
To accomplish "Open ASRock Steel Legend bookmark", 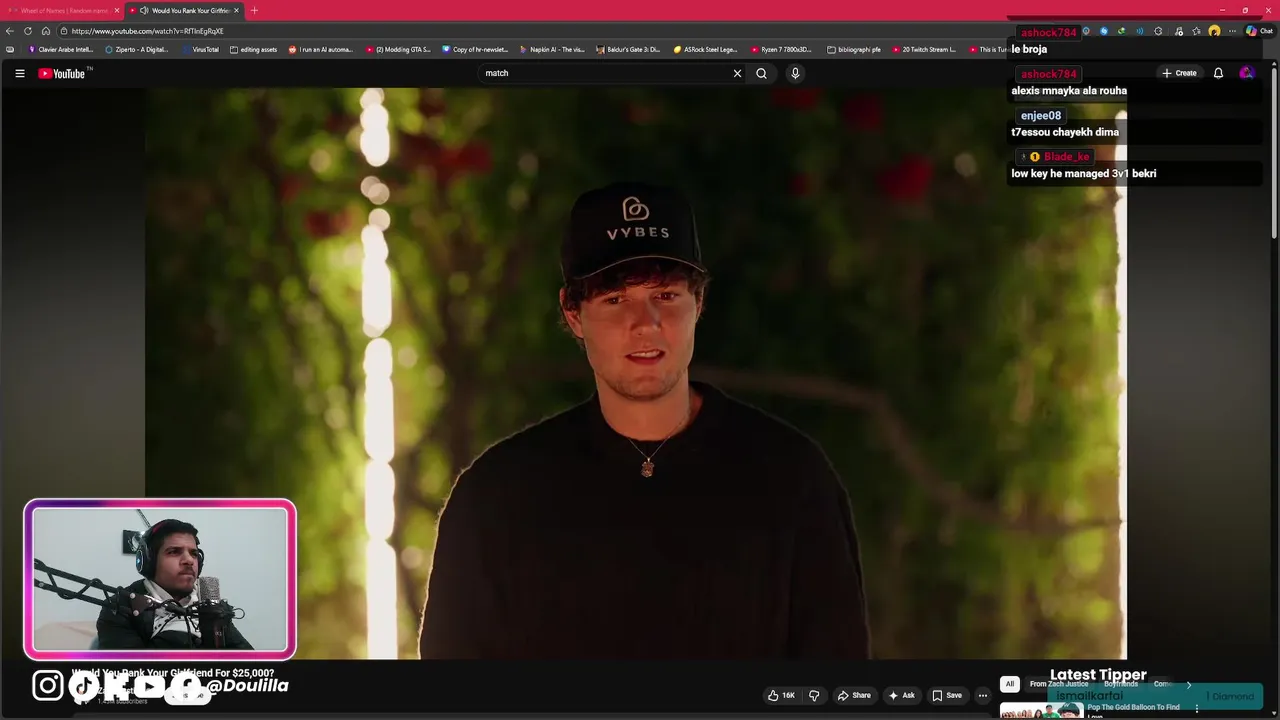I will pos(706,49).
